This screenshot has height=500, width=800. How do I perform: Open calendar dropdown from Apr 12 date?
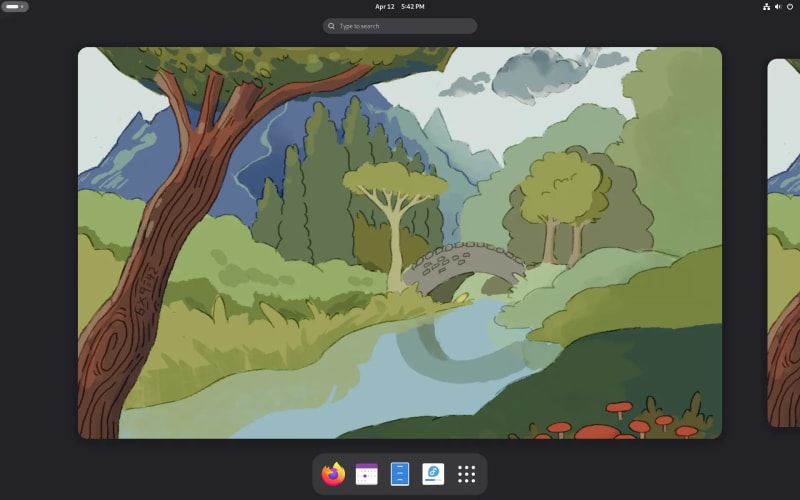coord(385,6)
